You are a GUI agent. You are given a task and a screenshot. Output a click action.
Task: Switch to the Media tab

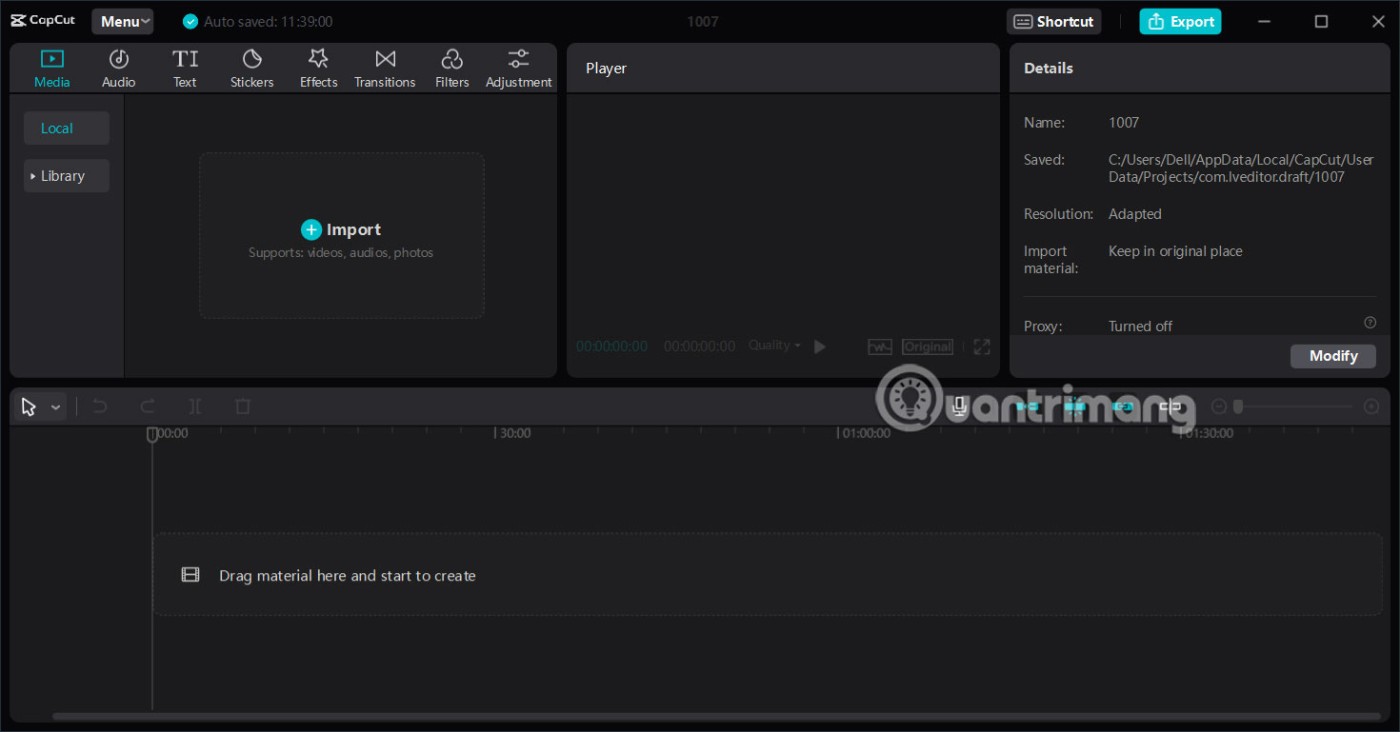(52, 69)
